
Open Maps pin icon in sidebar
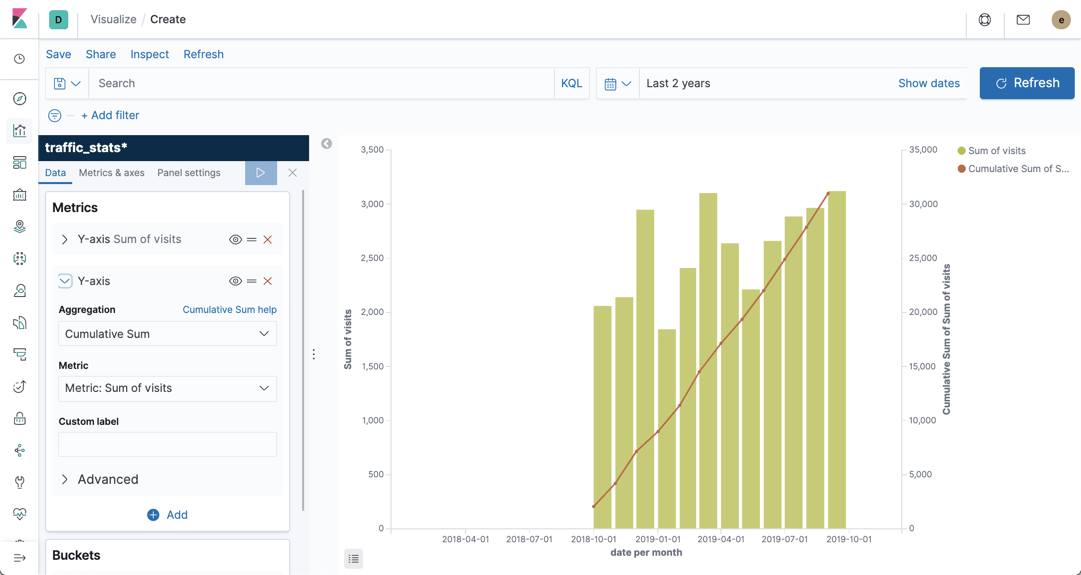(x=19, y=227)
